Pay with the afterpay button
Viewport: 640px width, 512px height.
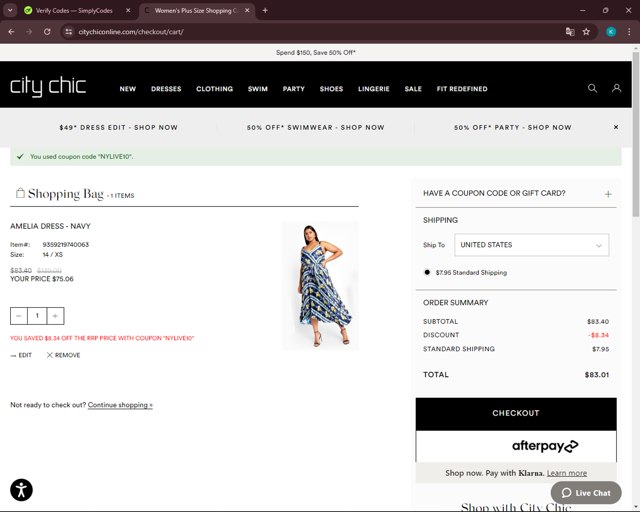[x=516, y=446]
